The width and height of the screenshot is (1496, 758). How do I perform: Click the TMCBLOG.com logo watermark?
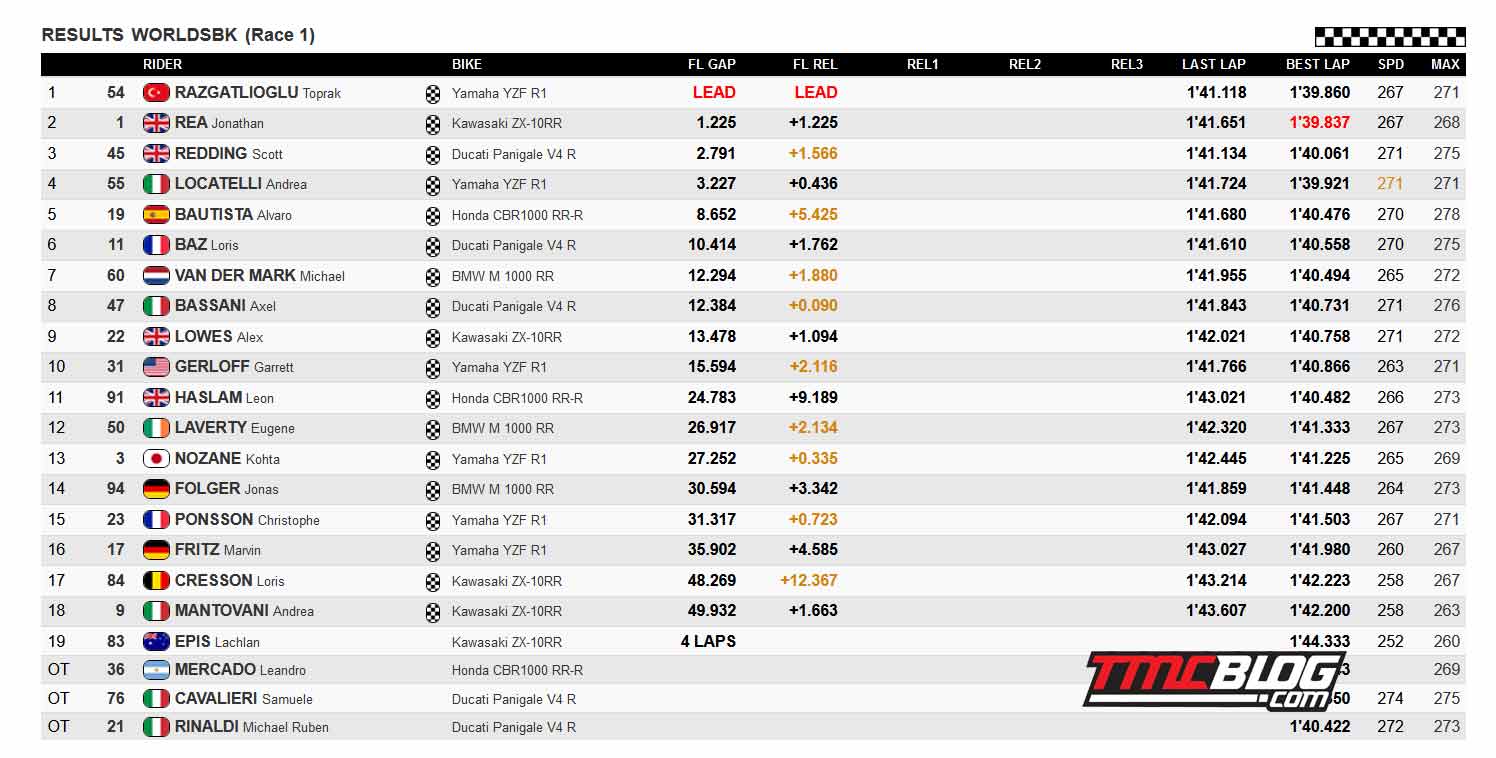1214,681
